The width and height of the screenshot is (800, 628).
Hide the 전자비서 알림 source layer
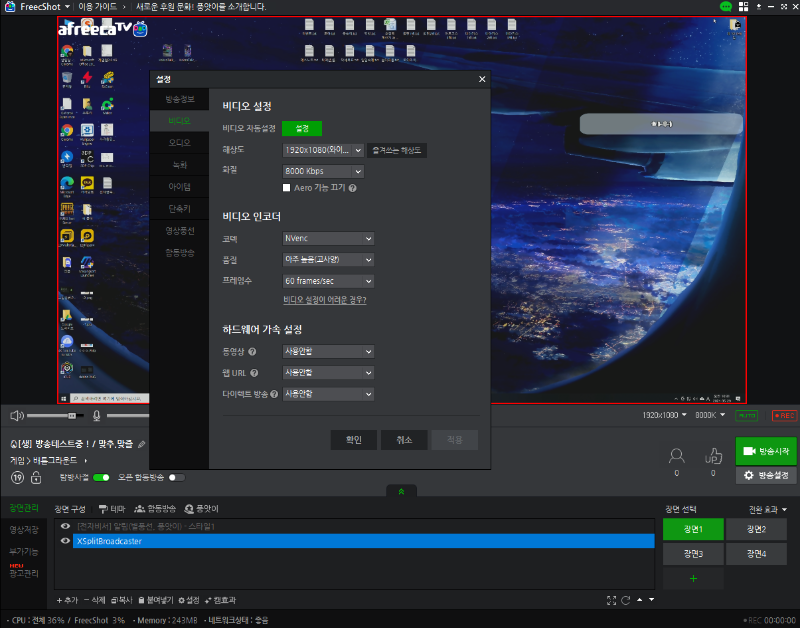[65, 526]
